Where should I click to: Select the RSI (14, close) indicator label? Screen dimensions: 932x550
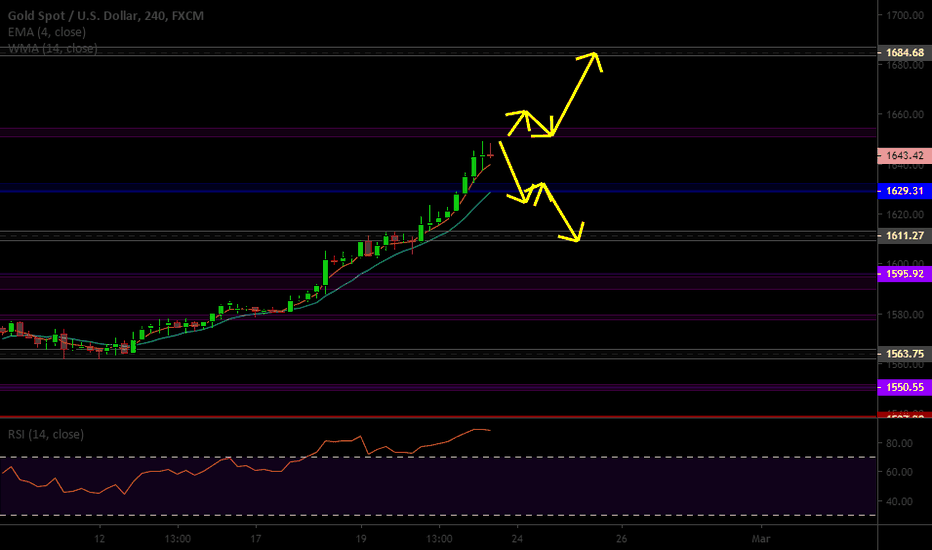[x=46, y=435]
